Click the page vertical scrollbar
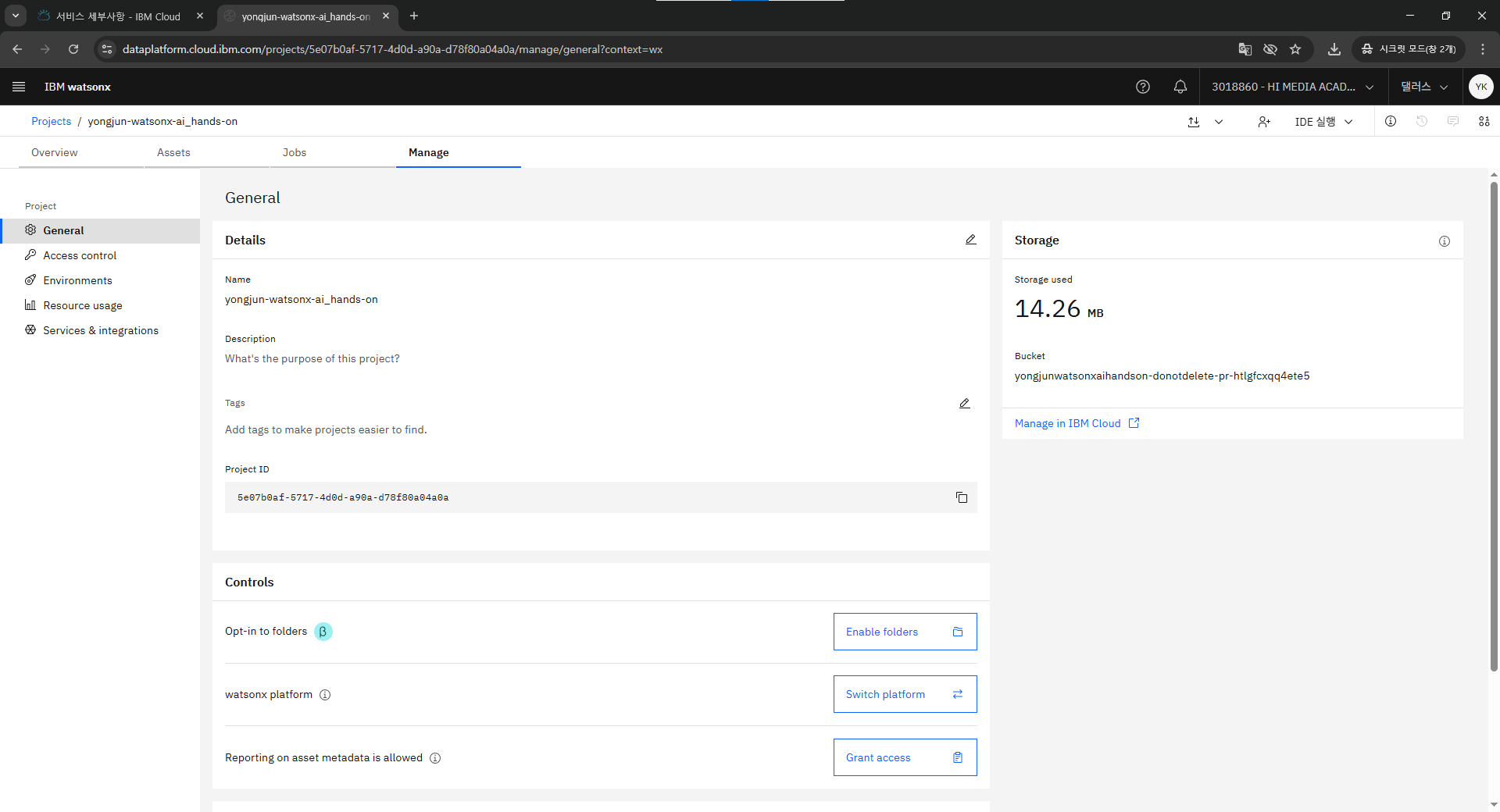The height and width of the screenshot is (812, 1500). point(1494,426)
